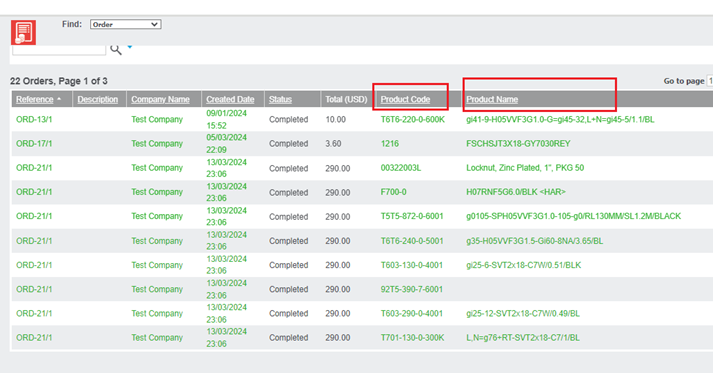
Task: Sort by the Created Date column header
Action: point(230,99)
